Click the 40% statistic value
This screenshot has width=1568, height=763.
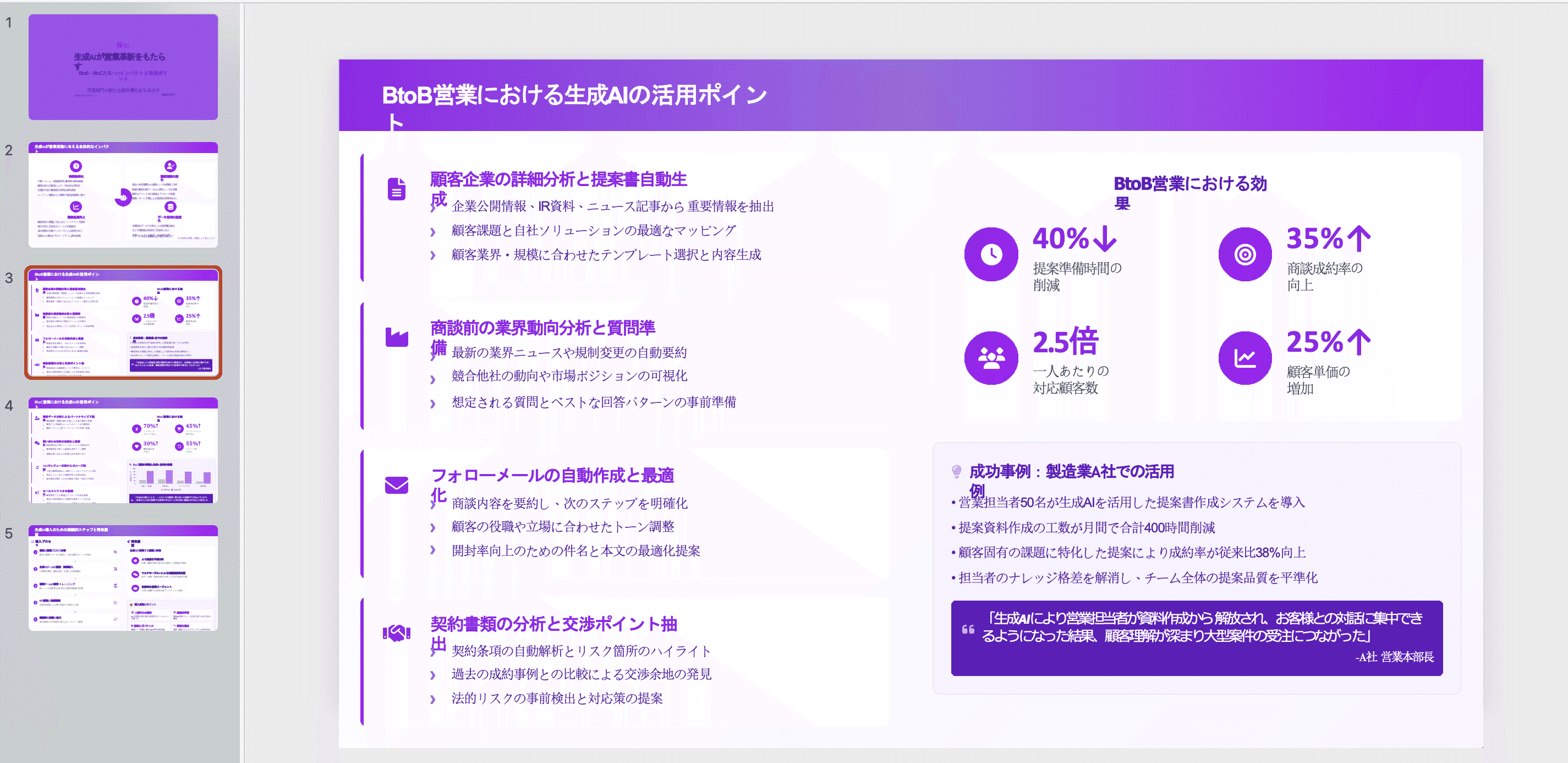tap(1060, 239)
